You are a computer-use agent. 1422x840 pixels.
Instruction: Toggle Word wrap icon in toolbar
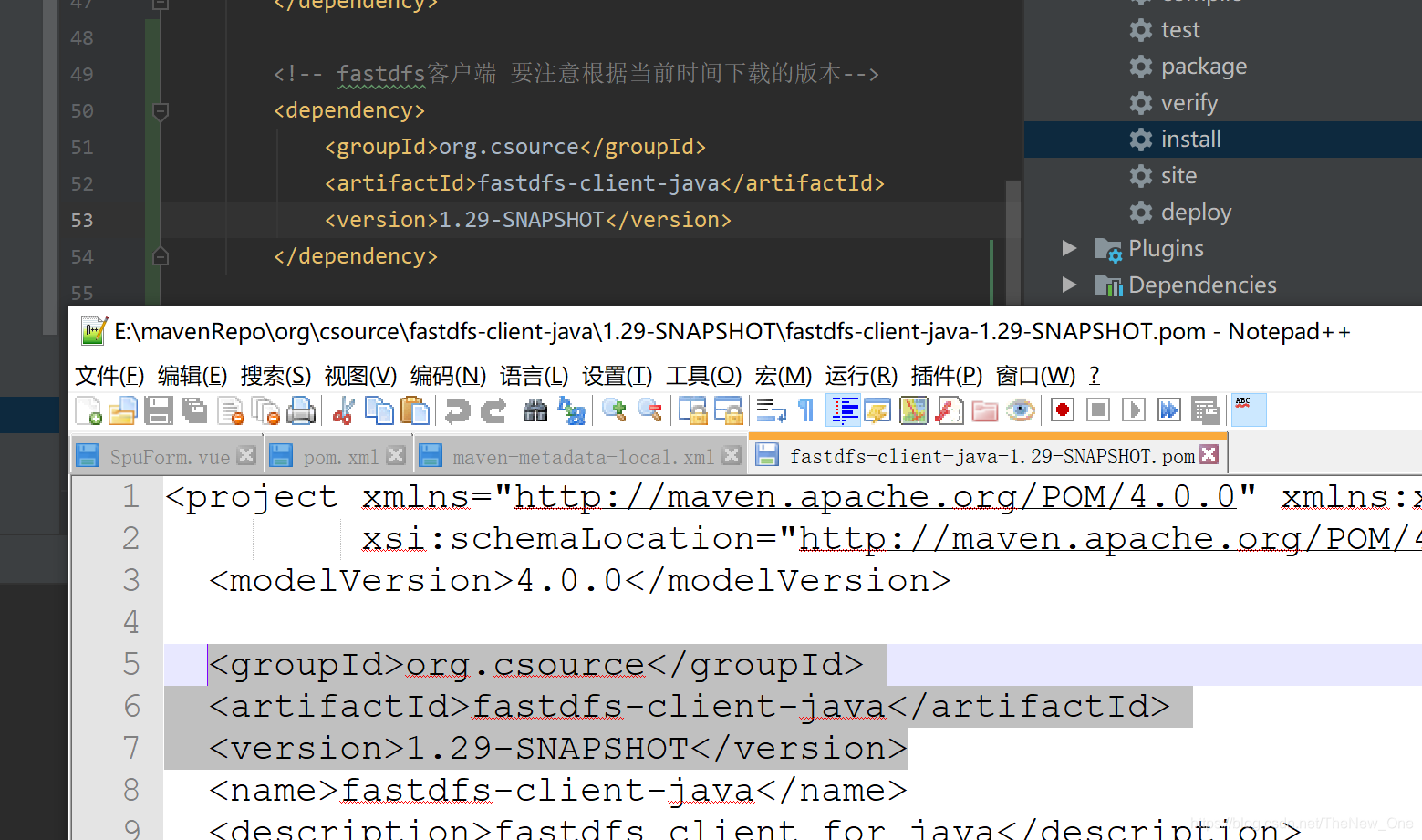coord(771,411)
